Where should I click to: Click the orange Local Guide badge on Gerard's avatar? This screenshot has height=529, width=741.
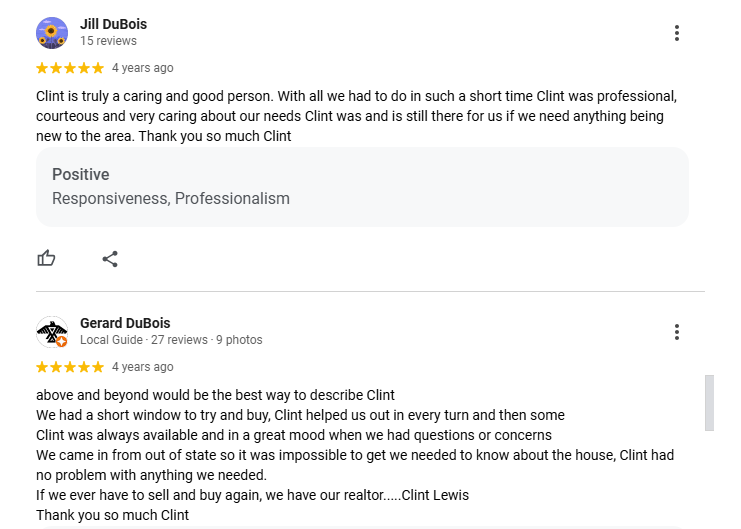pyautogui.click(x=62, y=341)
